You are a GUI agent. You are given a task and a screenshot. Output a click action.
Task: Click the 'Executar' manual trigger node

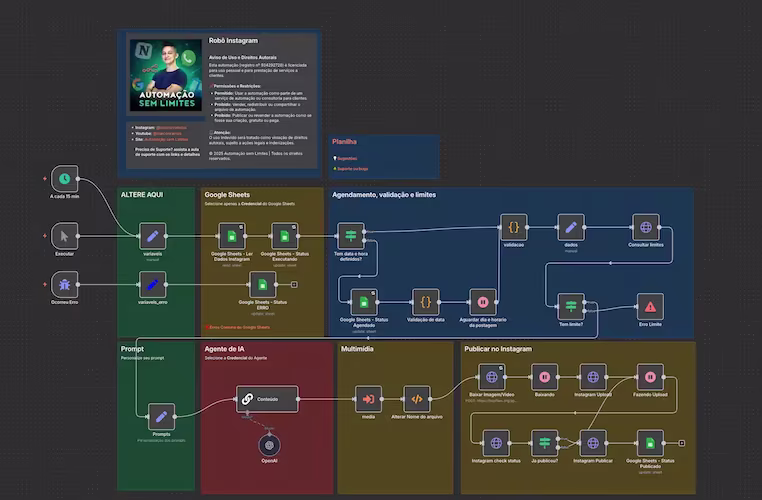[64, 237]
